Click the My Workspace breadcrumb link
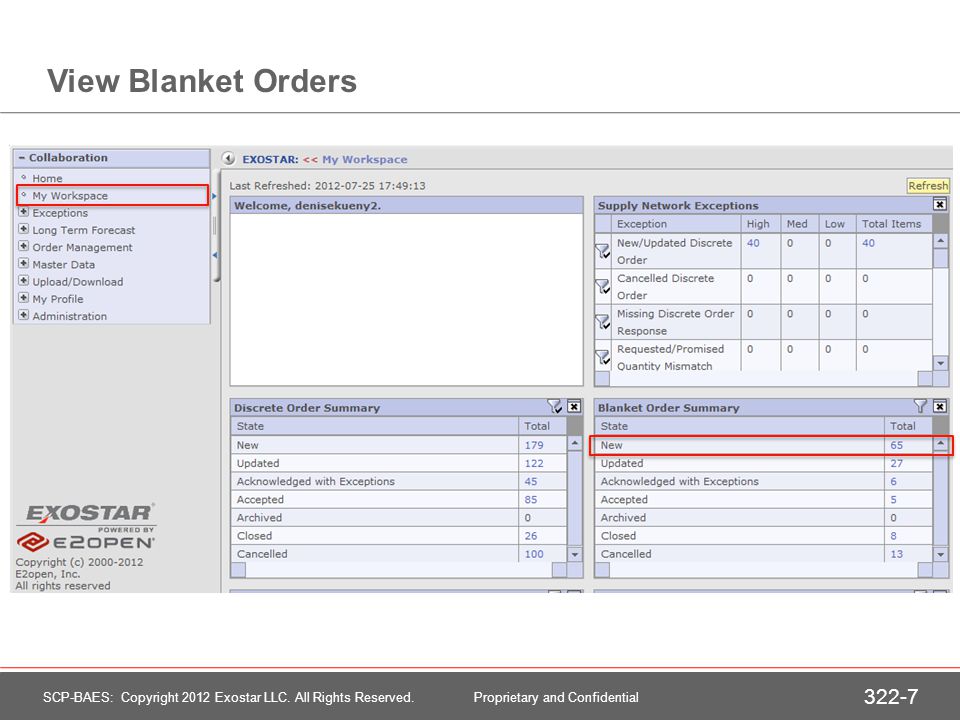The height and width of the screenshot is (720, 960). pyautogui.click(x=364, y=159)
